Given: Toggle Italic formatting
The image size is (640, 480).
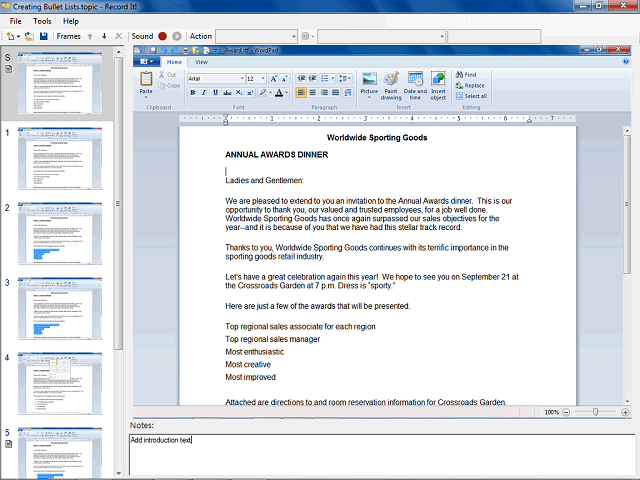Looking at the screenshot, I should (204, 93).
